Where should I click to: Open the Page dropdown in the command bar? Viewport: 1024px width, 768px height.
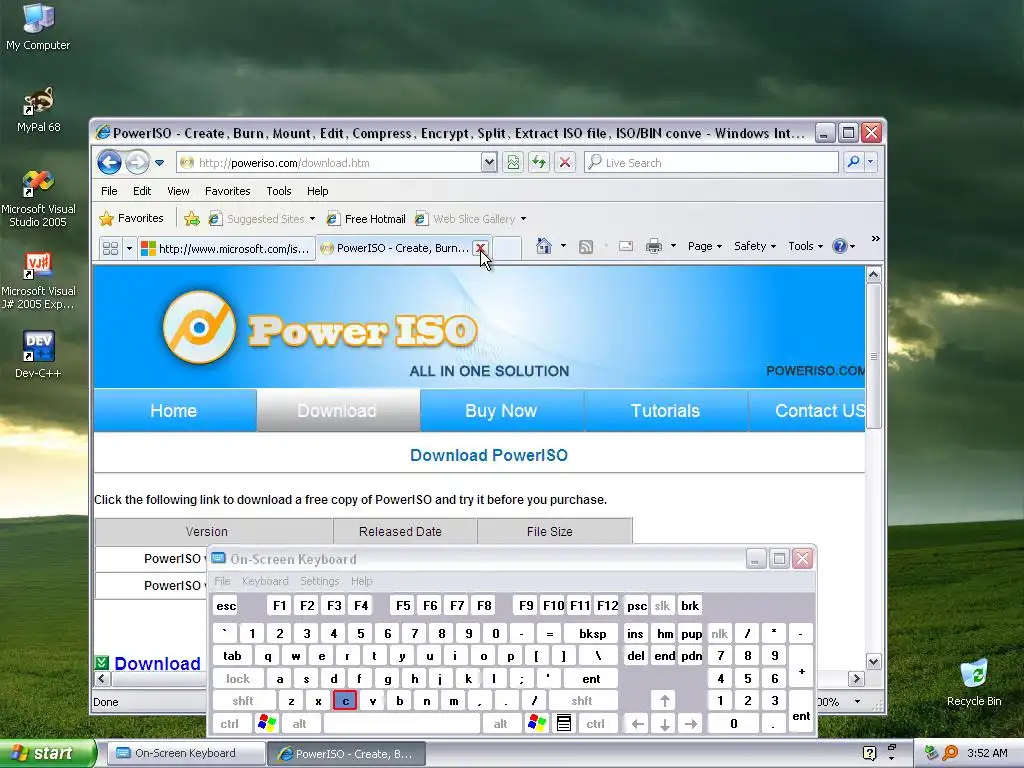pyautogui.click(x=705, y=246)
